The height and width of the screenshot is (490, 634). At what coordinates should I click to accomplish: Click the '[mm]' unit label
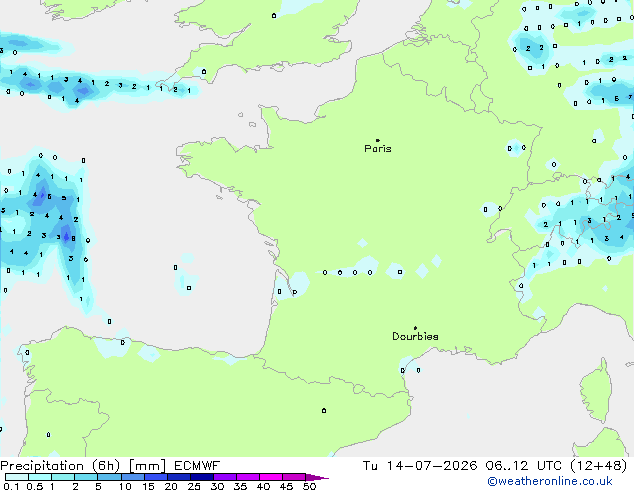(147, 466)
